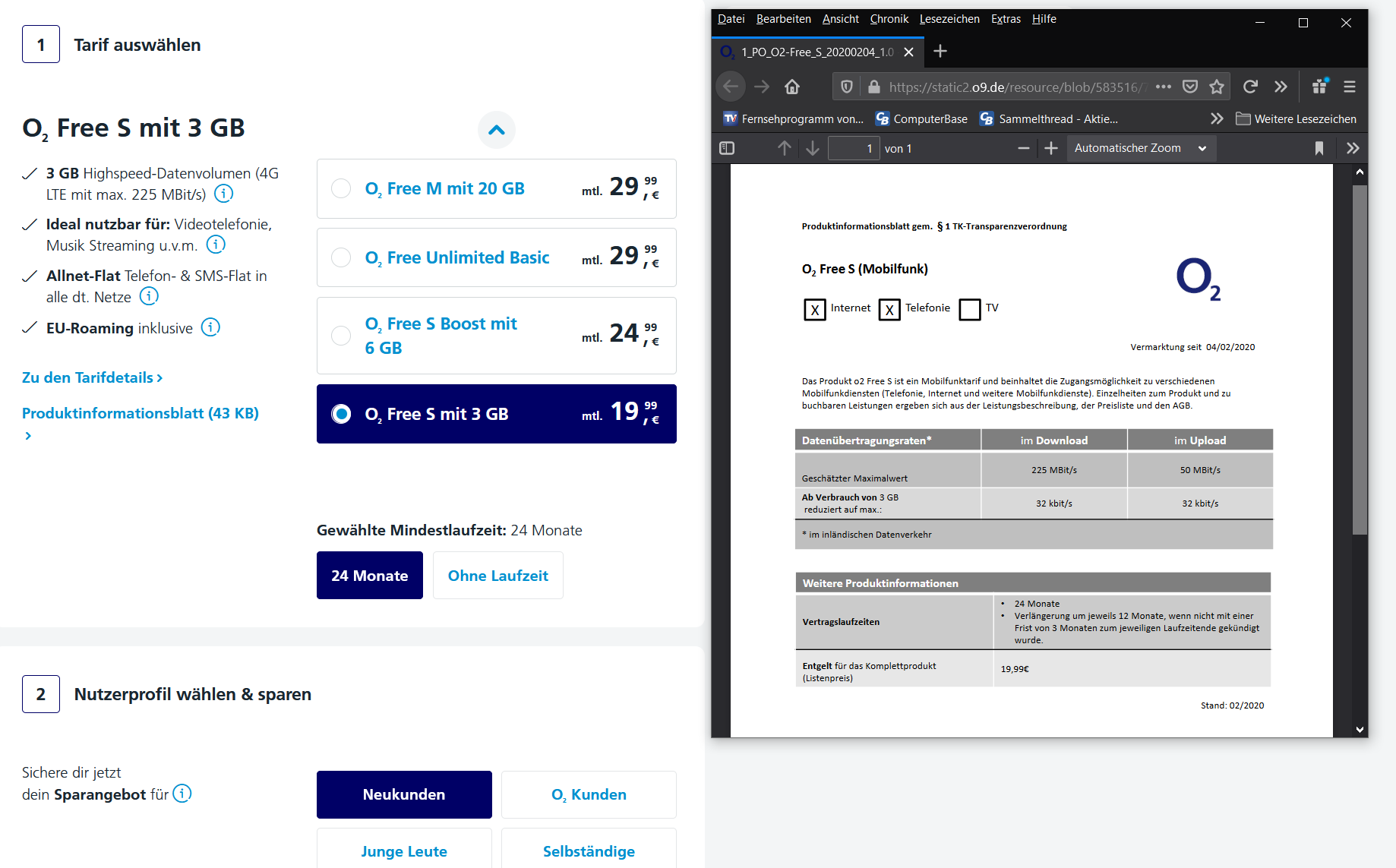
Task: Show more bookmarks overflow chevron
Action: (x=1217, y=118)
